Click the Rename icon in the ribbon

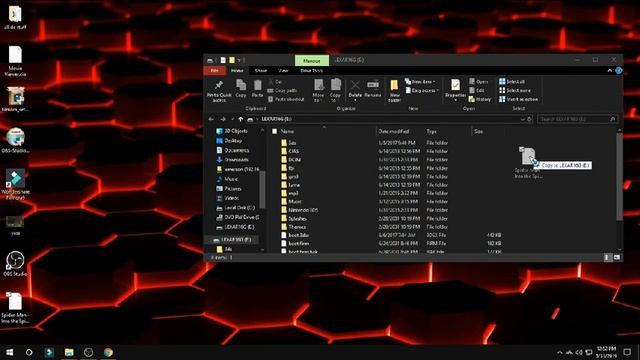pyautogui.click(x=373, y=89)
